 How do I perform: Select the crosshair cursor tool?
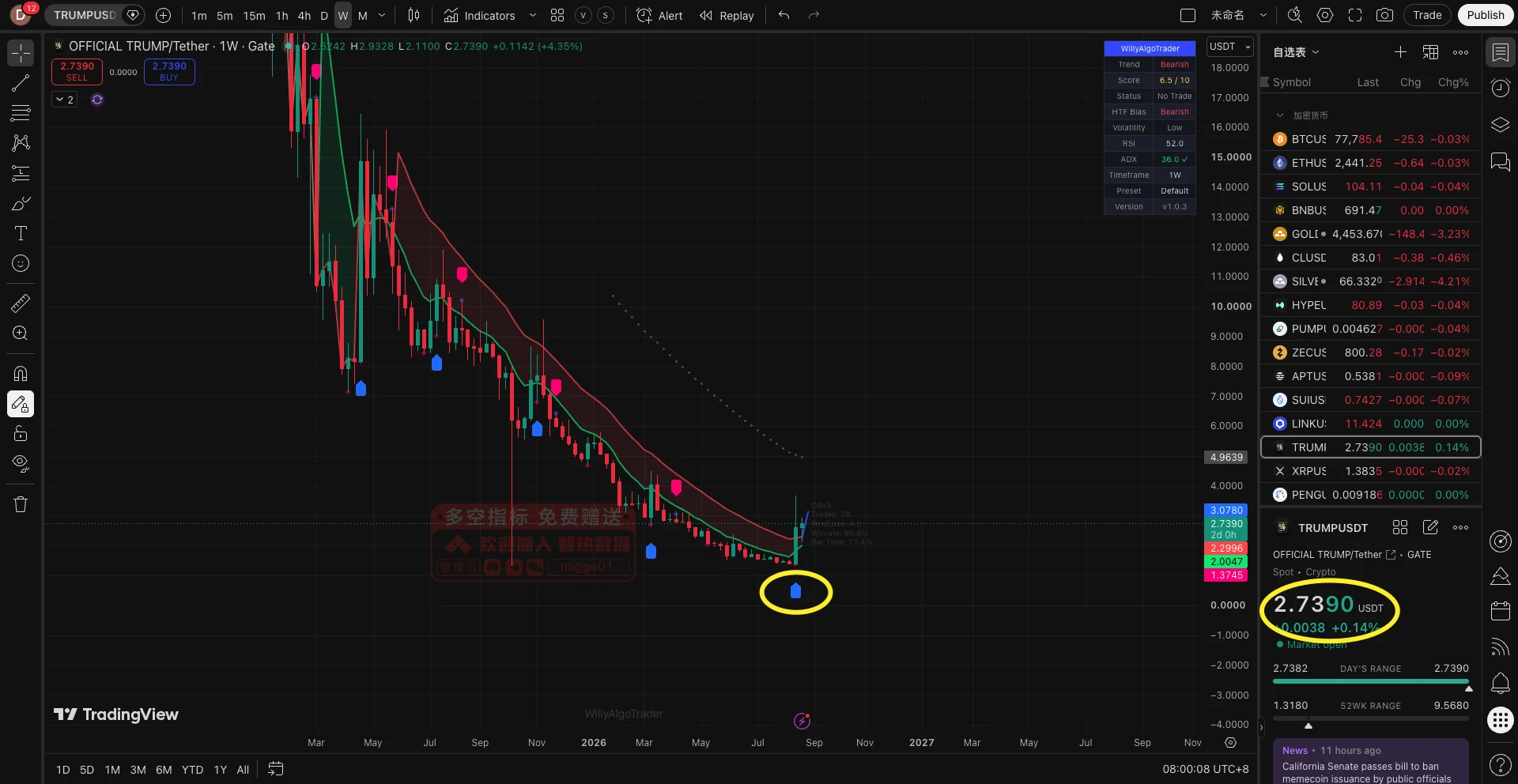21,53
